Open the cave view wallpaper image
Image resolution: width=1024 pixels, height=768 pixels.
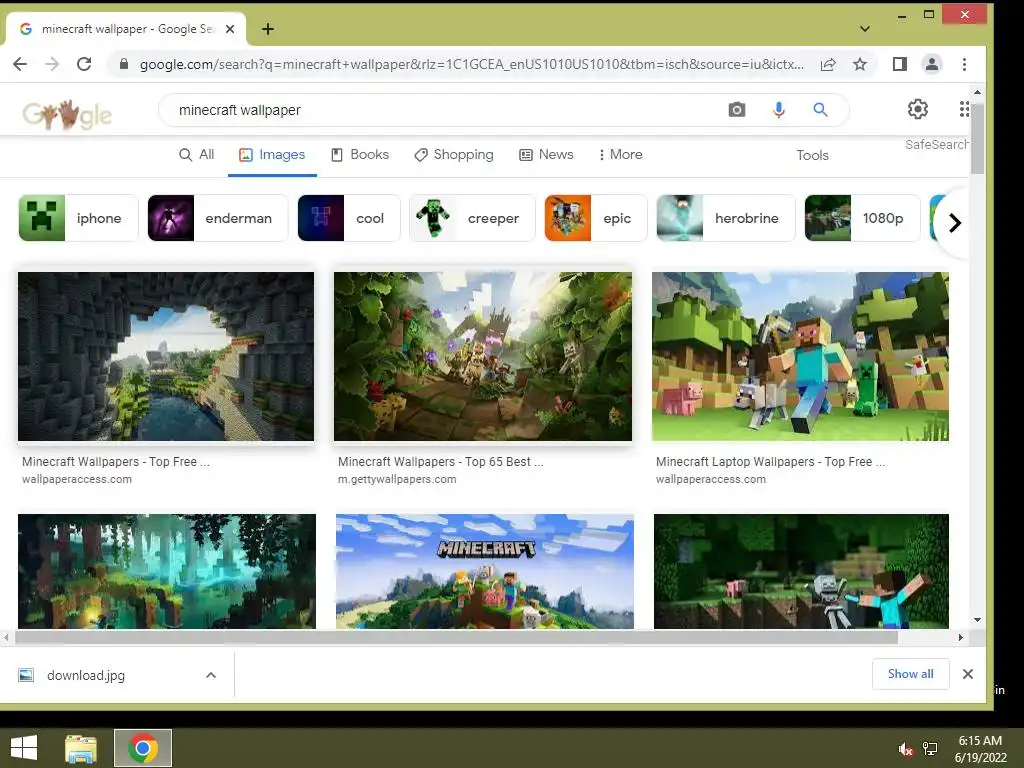click(166, 357)
